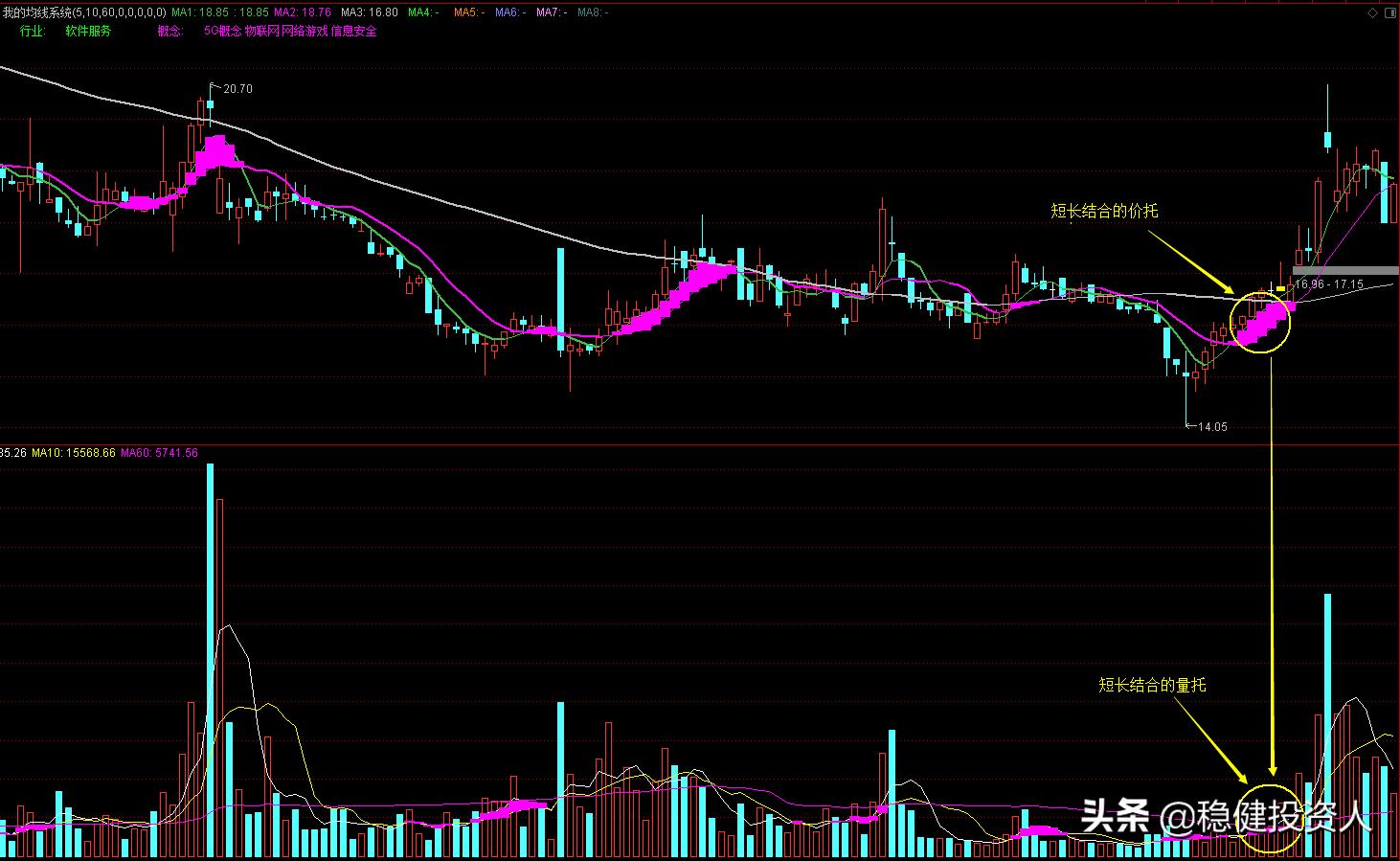Click the volume MA10: 15568.66 value

point(74,453)
